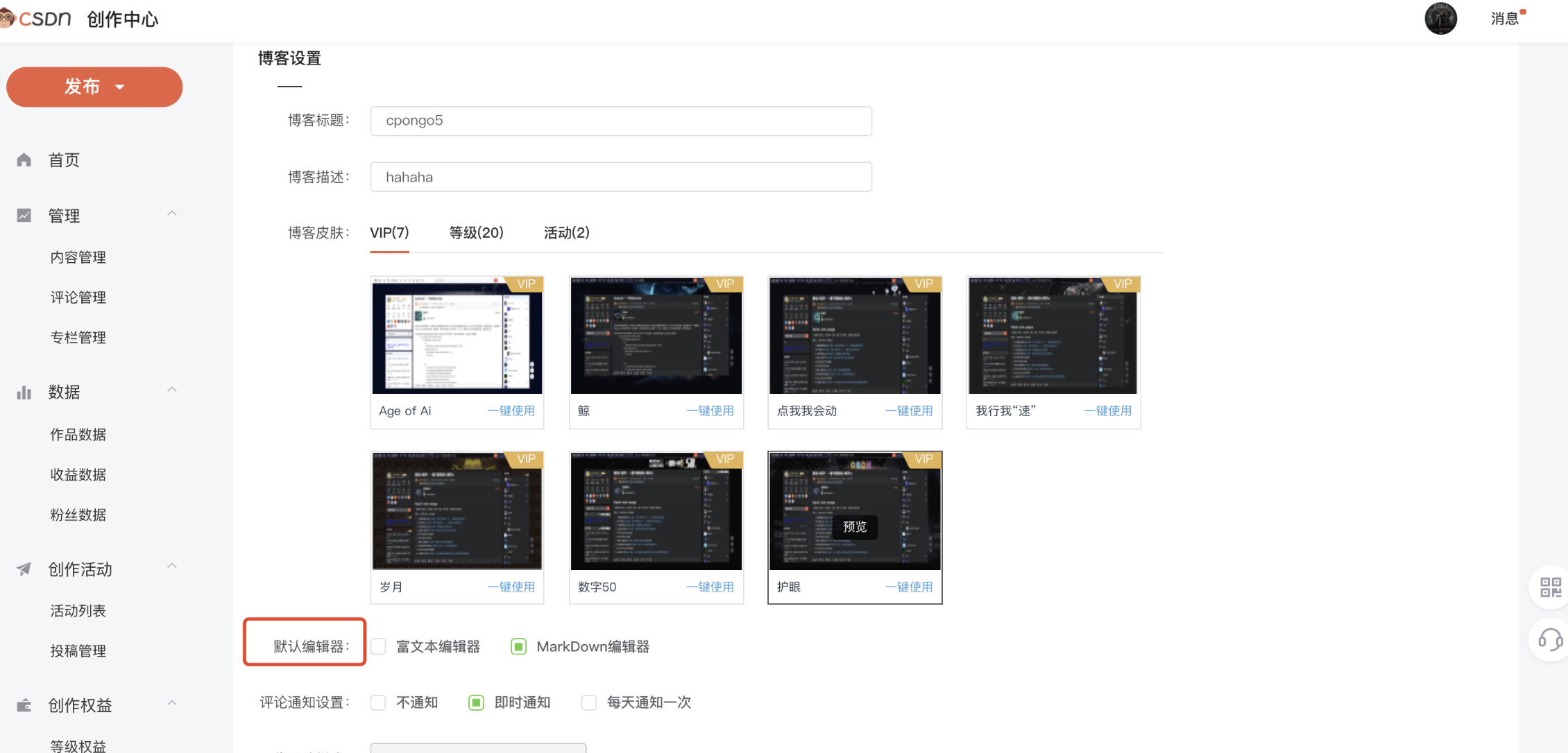
Task: Select the 管理 section icon in sidebar
Action: coord(24,215)
